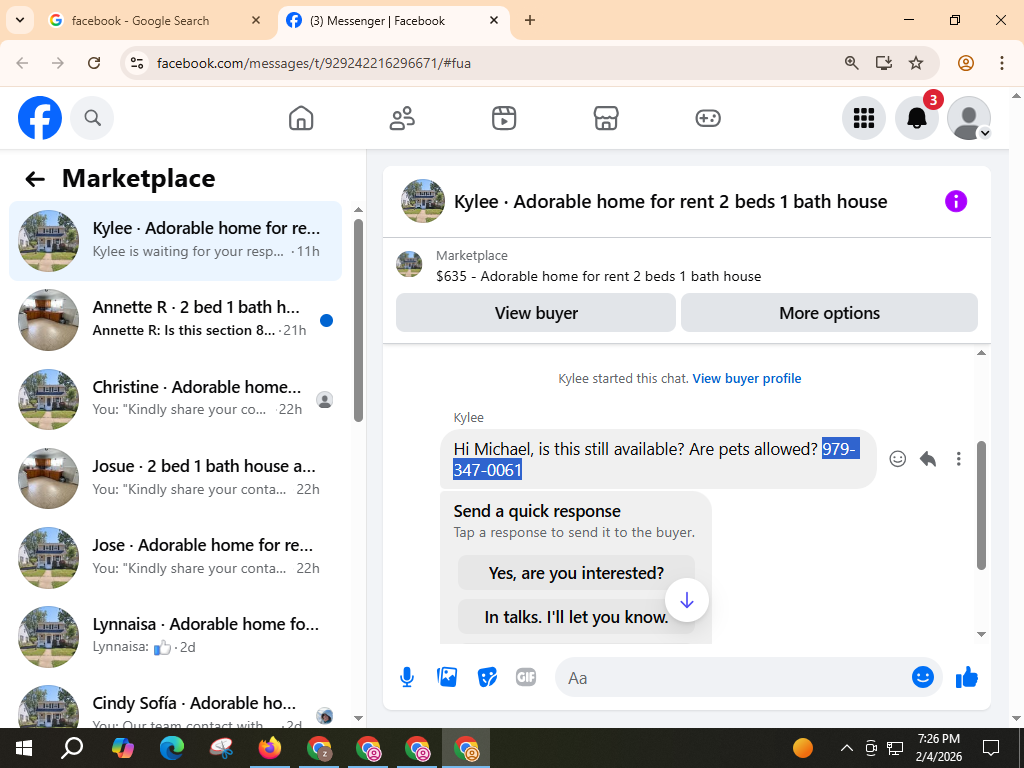This screenshot has width=1024, height=768.
Task: Open the Facebook search magnifier
Action: pyautogui.click(x=92, y=118)
